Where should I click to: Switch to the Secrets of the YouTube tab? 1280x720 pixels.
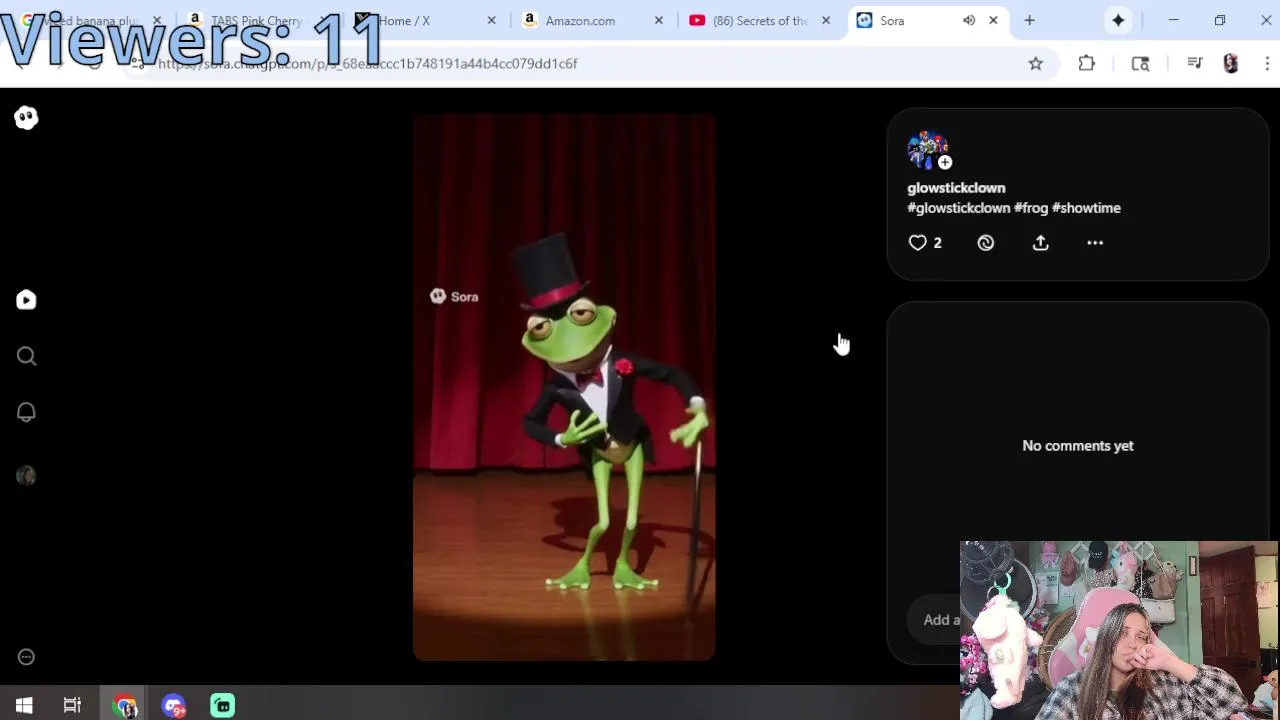760,20
